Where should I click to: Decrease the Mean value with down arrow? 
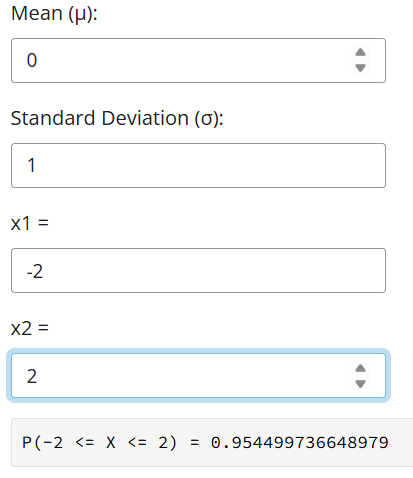360,68
